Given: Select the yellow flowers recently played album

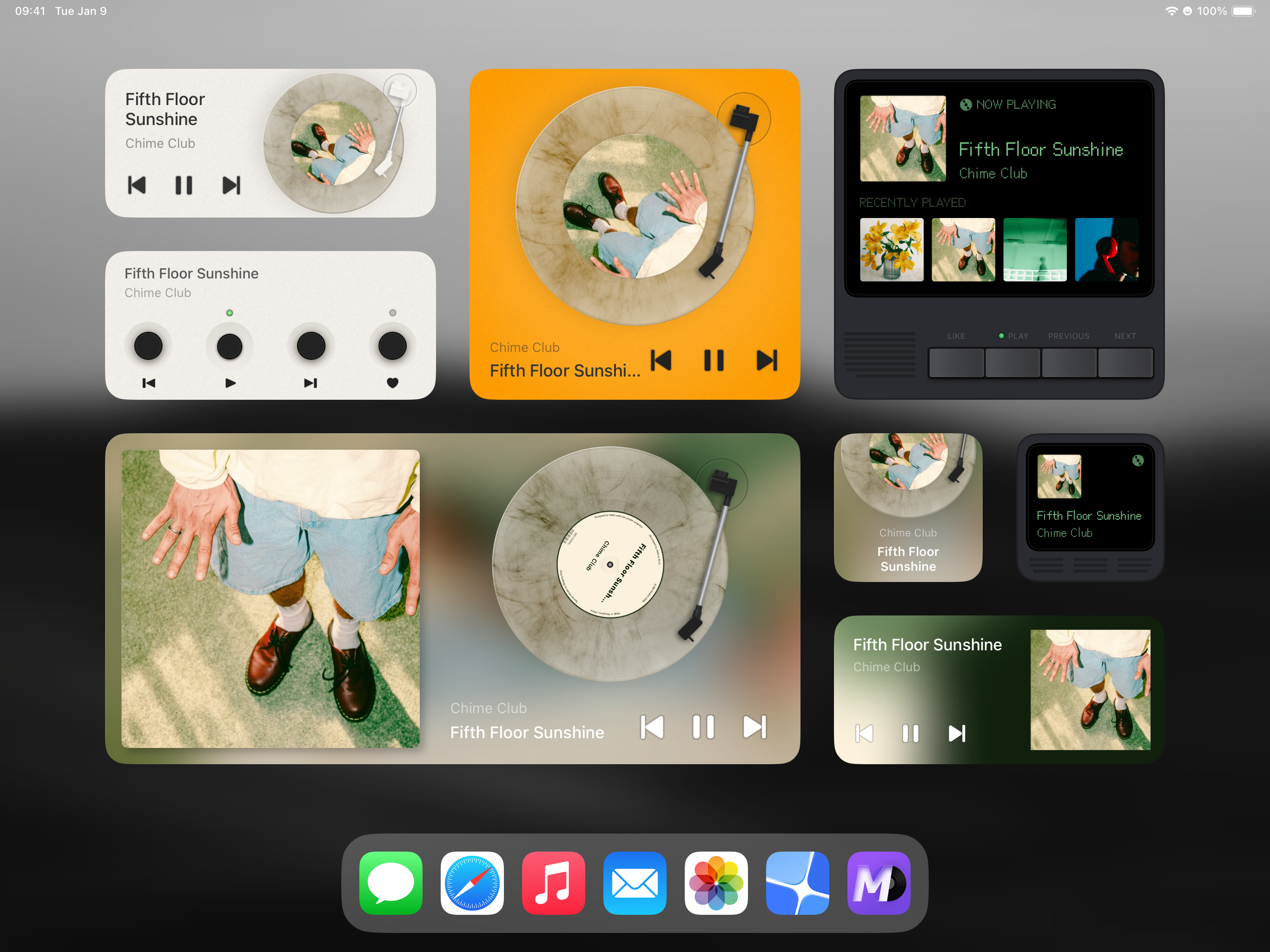Looking at the screenshot, I should point(891,250).
